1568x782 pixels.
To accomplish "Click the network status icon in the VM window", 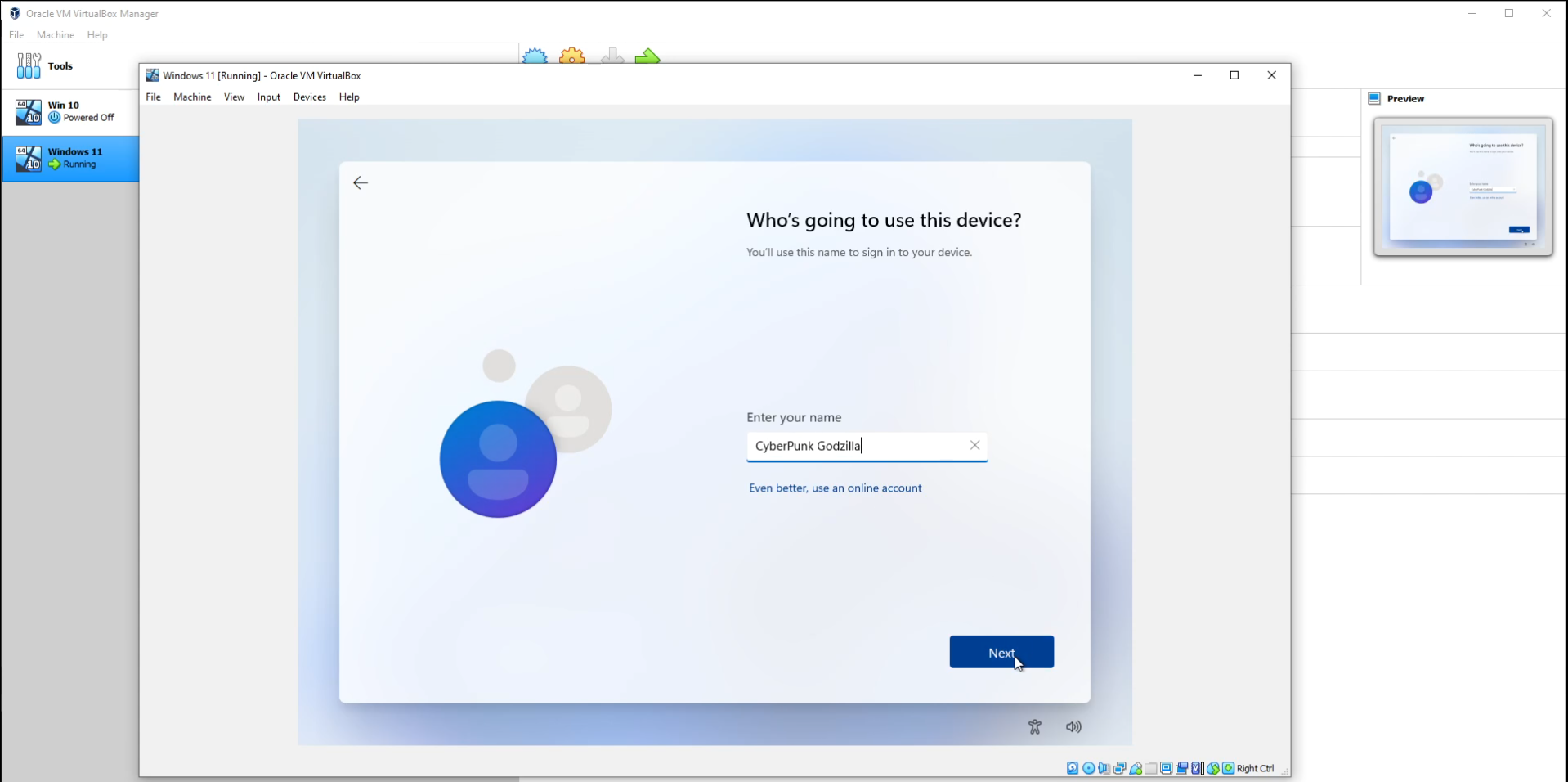I will pos(1120,768).
